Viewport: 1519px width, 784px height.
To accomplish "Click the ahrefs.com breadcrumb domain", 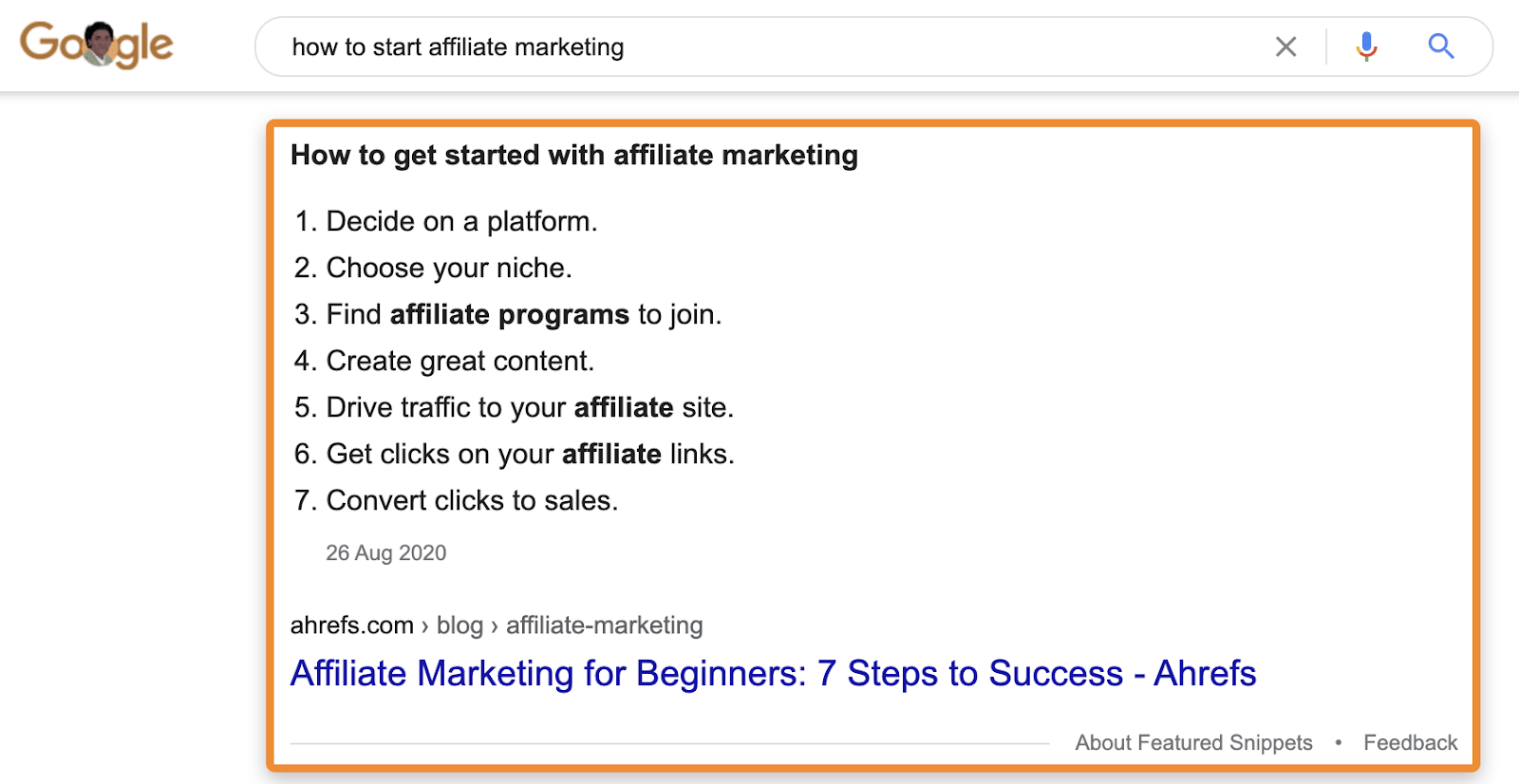I will [x=351, y=625].
